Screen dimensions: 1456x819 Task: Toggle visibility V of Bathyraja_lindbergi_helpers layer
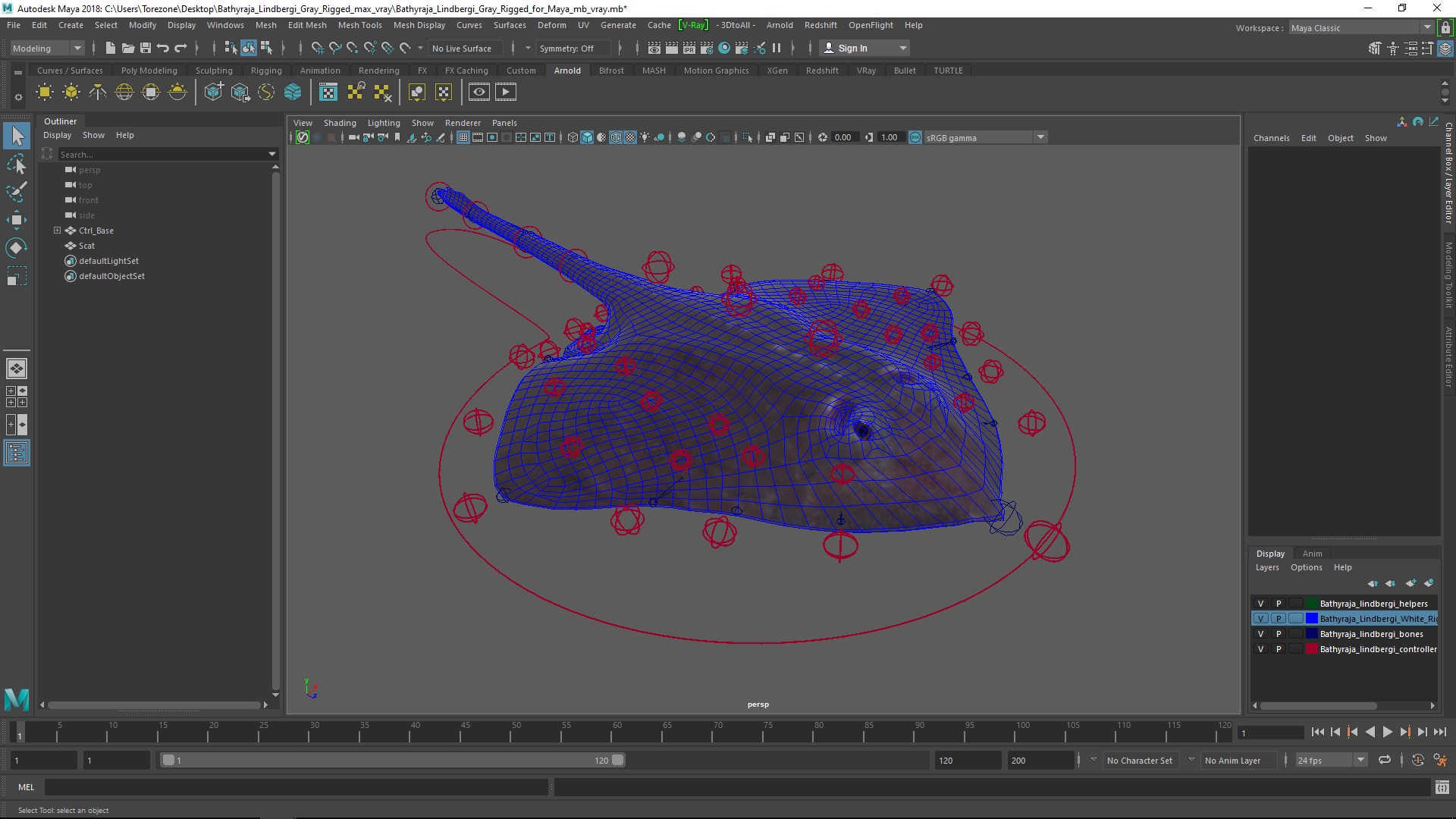pyautogui.click(x=1261, y=604)
